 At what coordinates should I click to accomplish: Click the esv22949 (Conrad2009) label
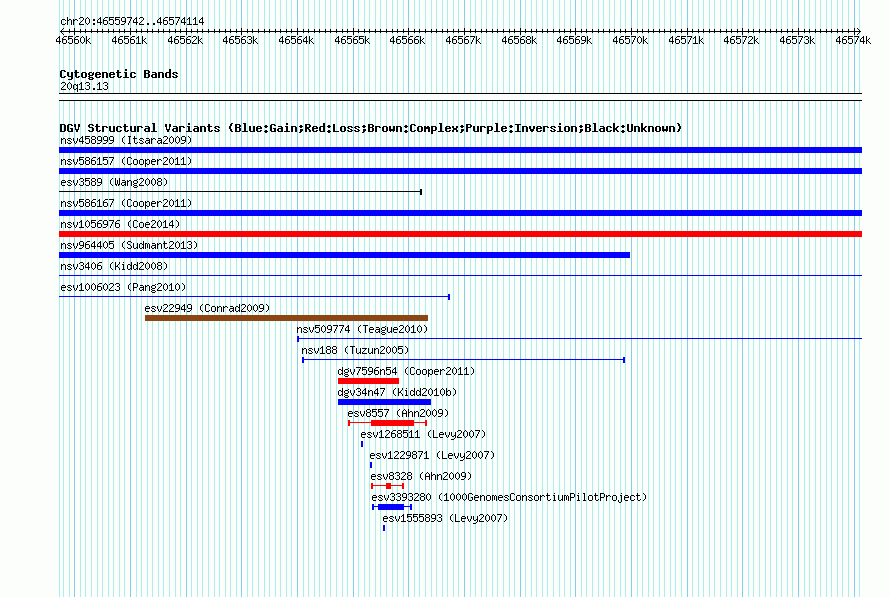[x=207, y=308]
